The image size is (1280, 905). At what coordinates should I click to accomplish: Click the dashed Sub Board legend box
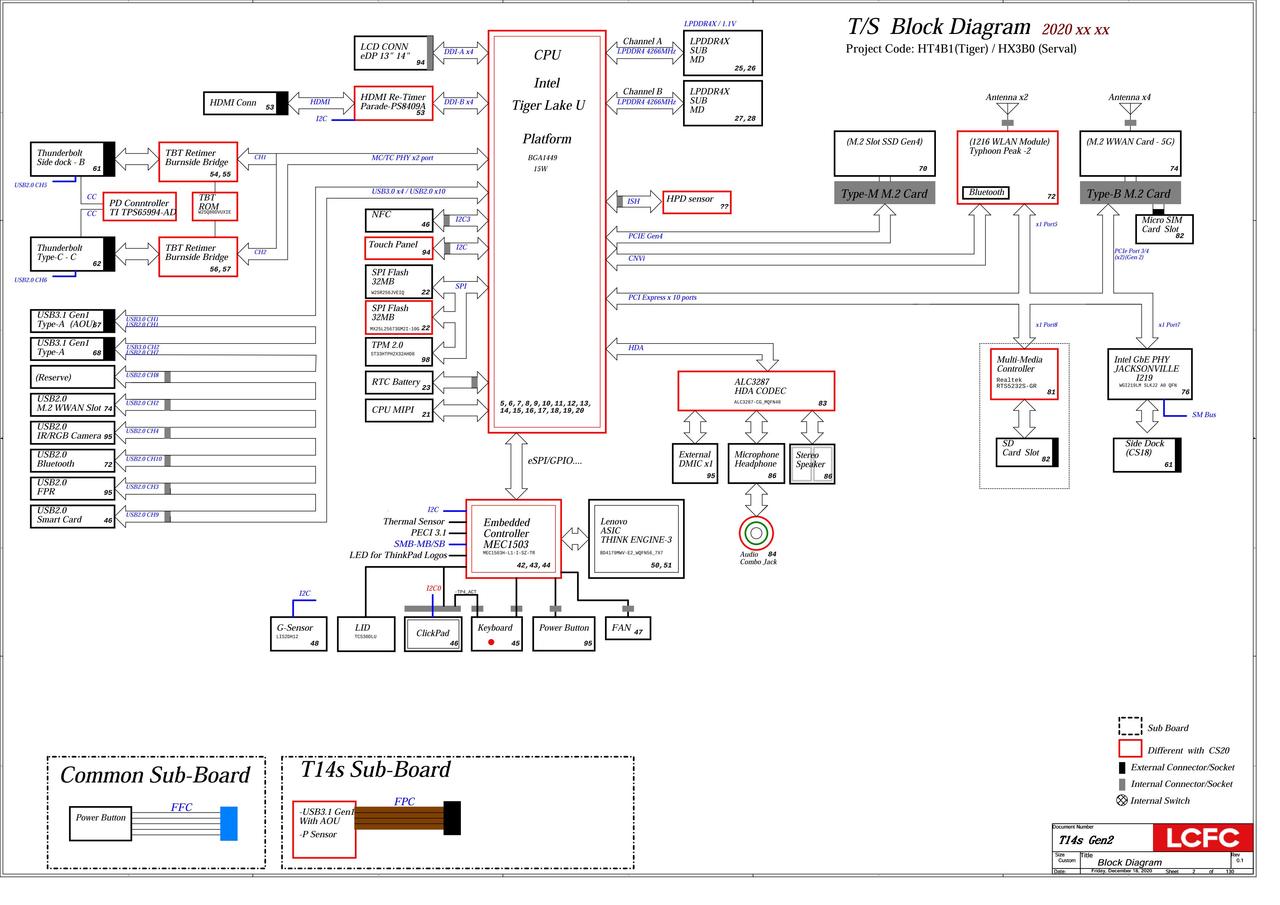point(1130,726)
